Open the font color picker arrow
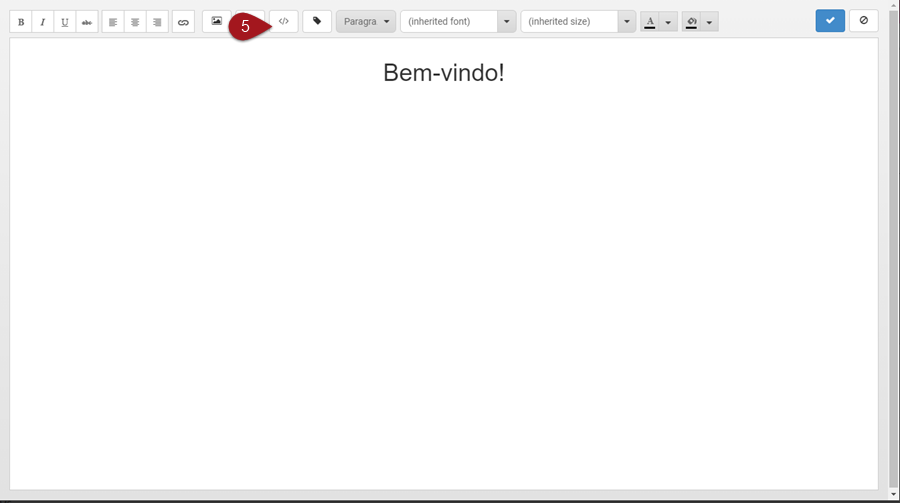 coord(668,22)
